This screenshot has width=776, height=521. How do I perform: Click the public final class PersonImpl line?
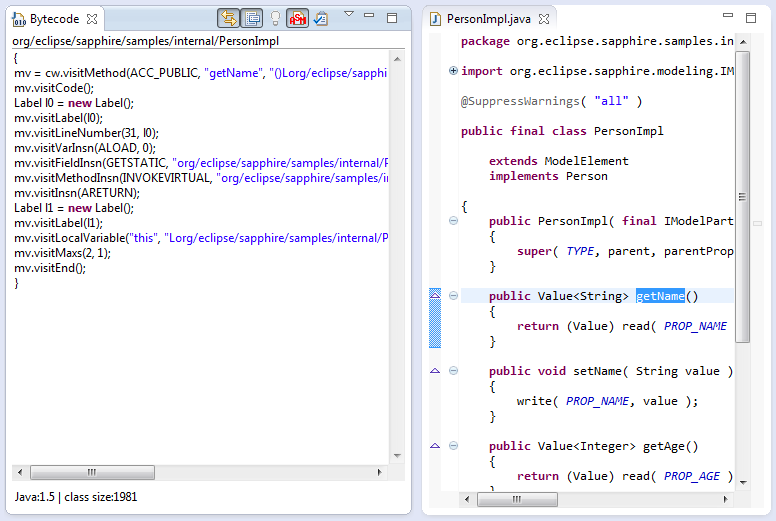coord(562,131)
